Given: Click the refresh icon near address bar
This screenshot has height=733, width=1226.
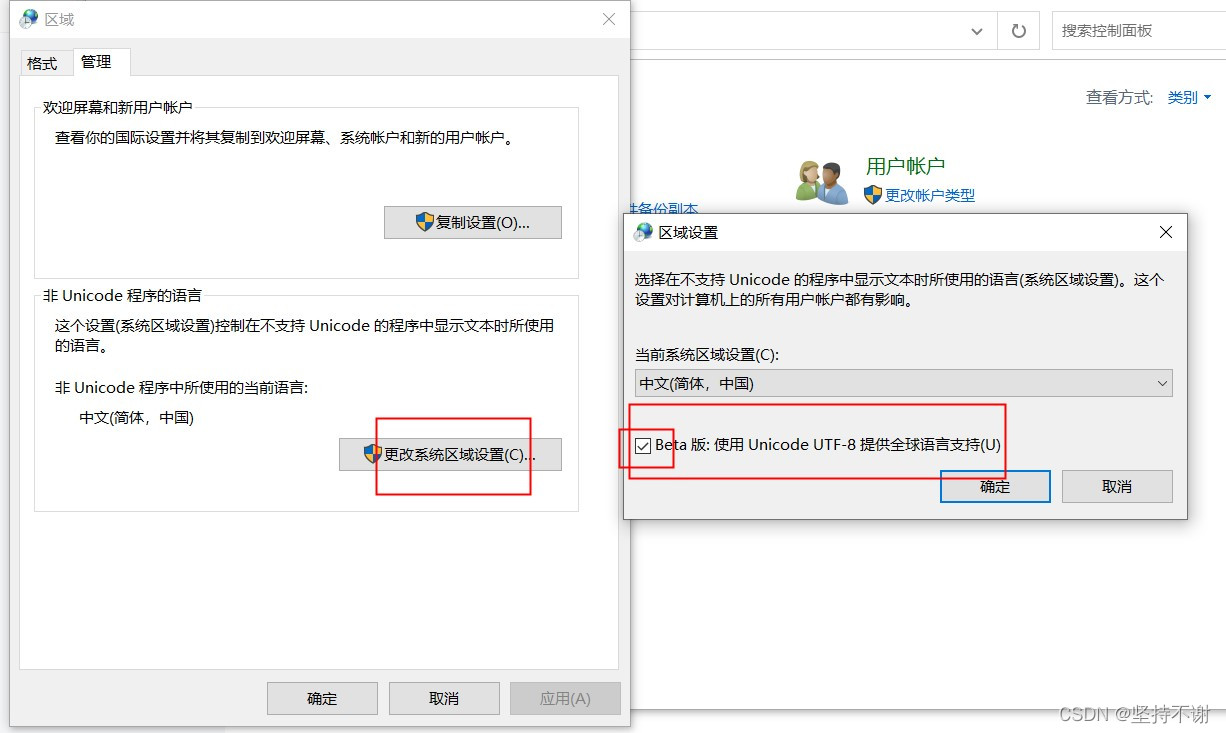Looking at the screenshot, I should point(1018,30).
